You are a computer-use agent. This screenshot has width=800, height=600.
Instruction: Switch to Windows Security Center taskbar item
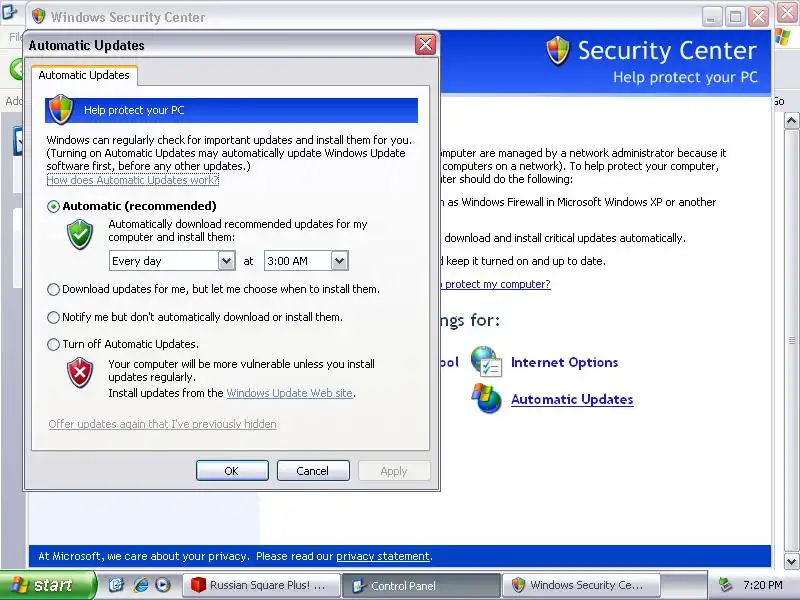[581, 585]
